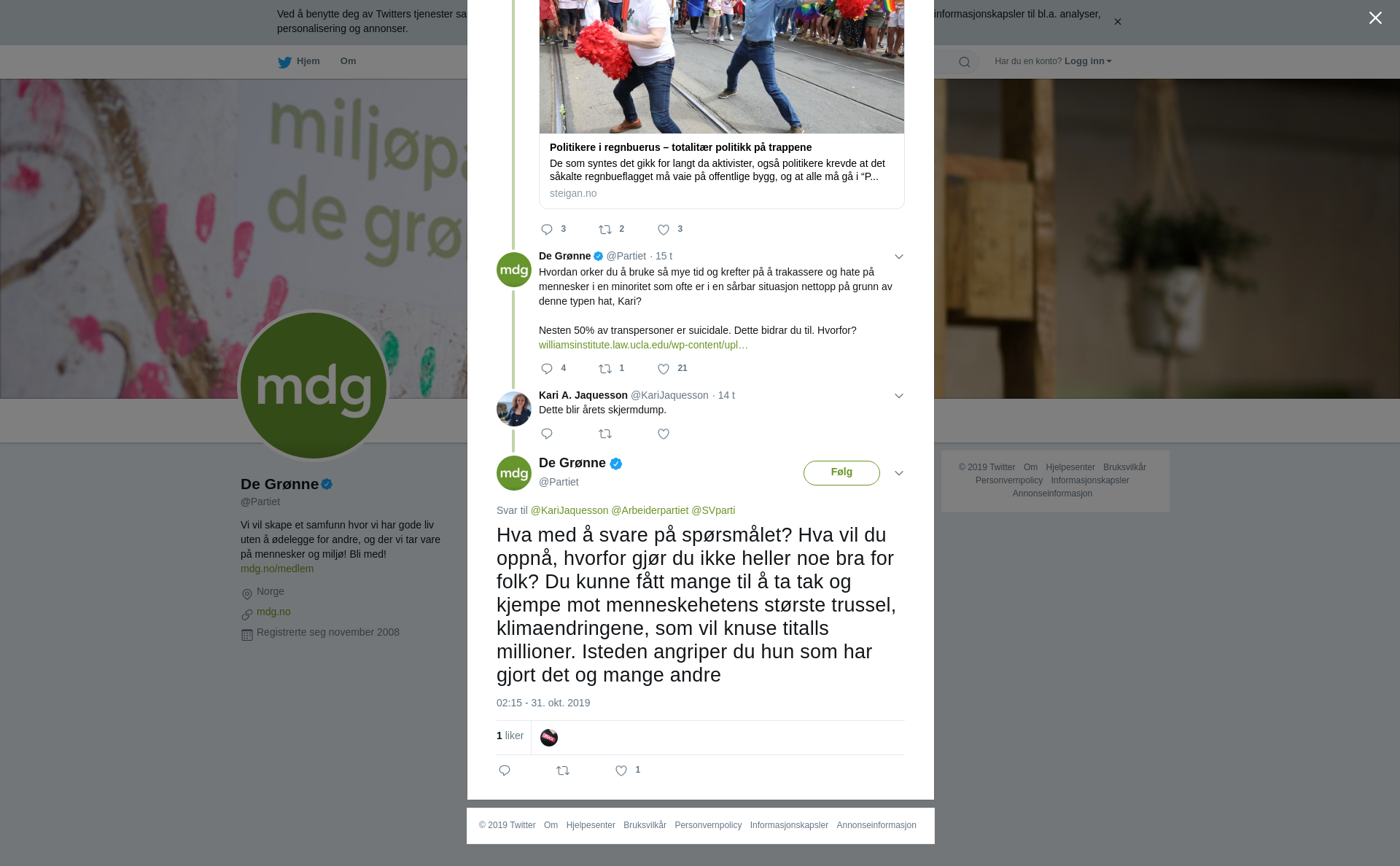This screenshot has height=866, width=1400.
Task: Expand options chevron on Kari Jaquesson's tweet
Action: (899, 396)
